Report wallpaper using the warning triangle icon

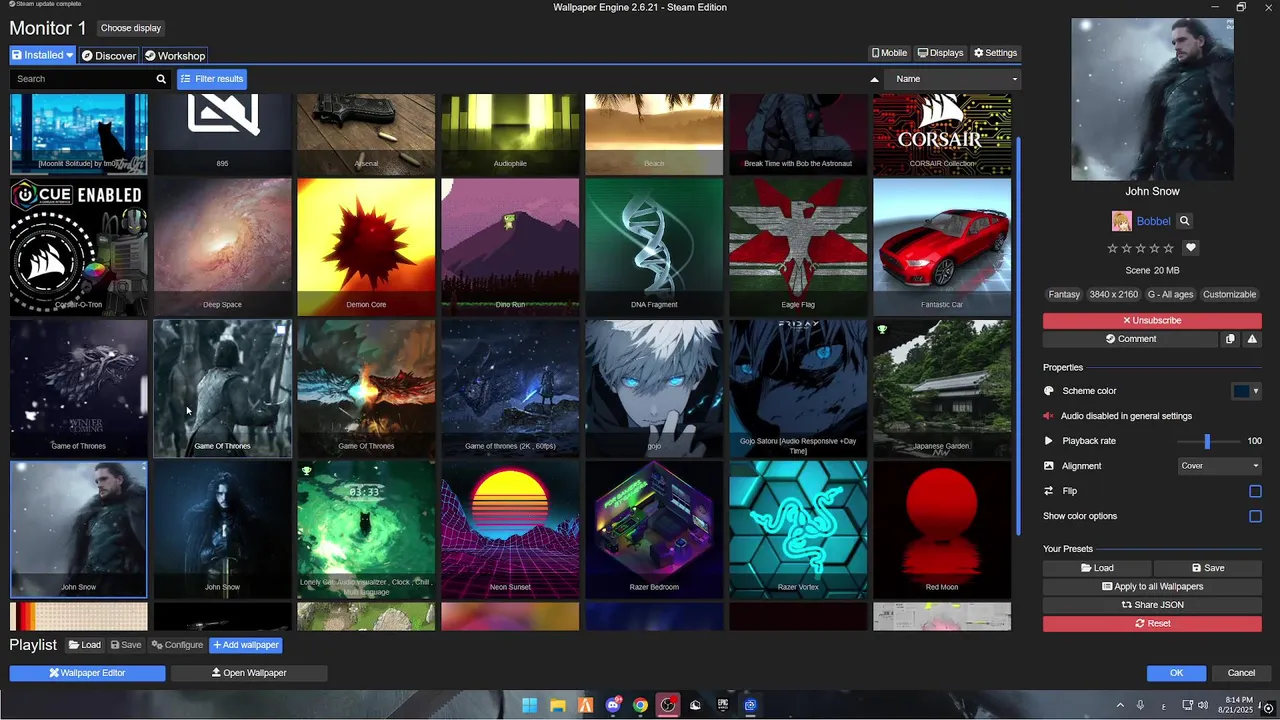pos(1252,339)
